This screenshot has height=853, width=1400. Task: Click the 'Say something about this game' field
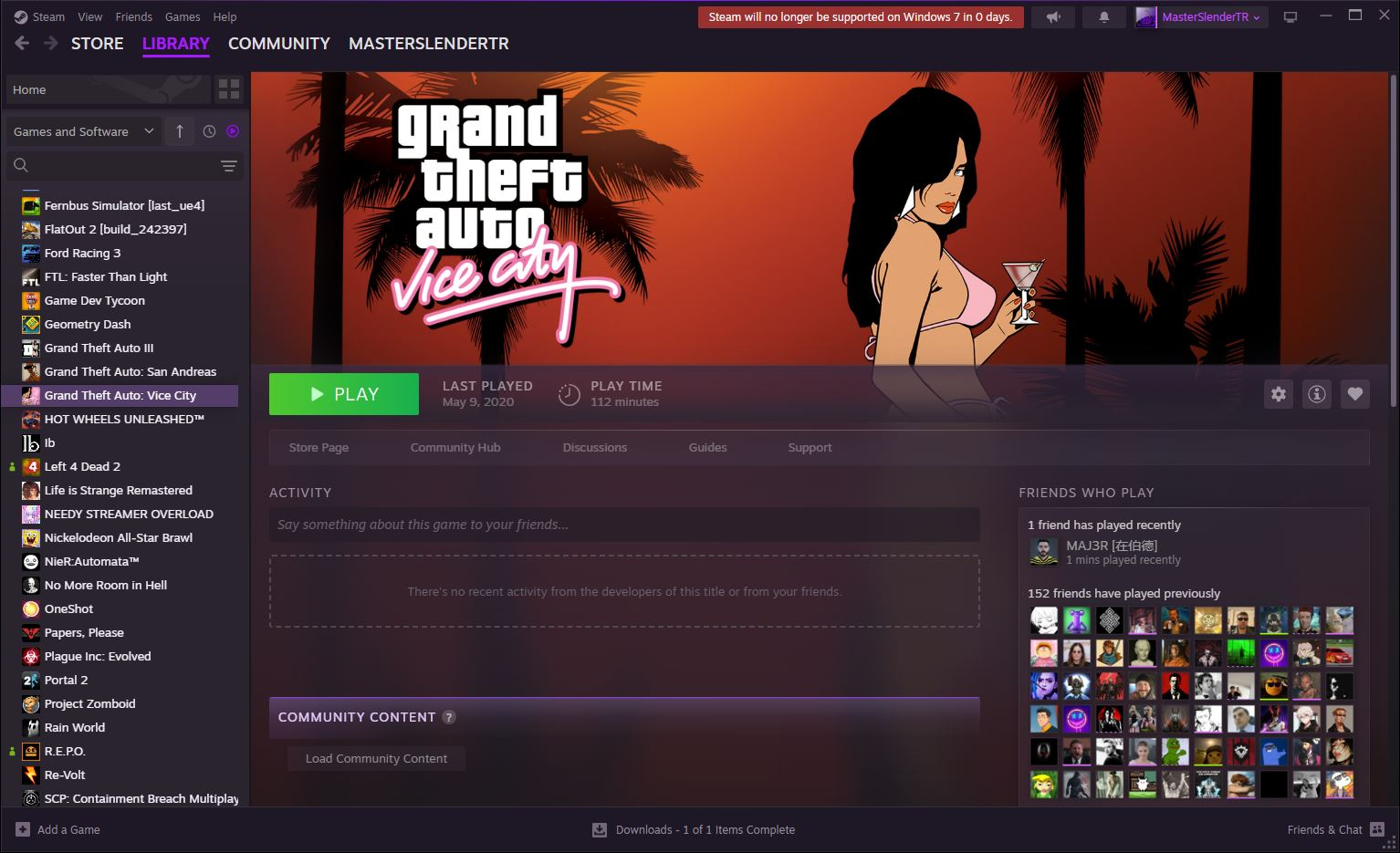click(x=624, y=525)
